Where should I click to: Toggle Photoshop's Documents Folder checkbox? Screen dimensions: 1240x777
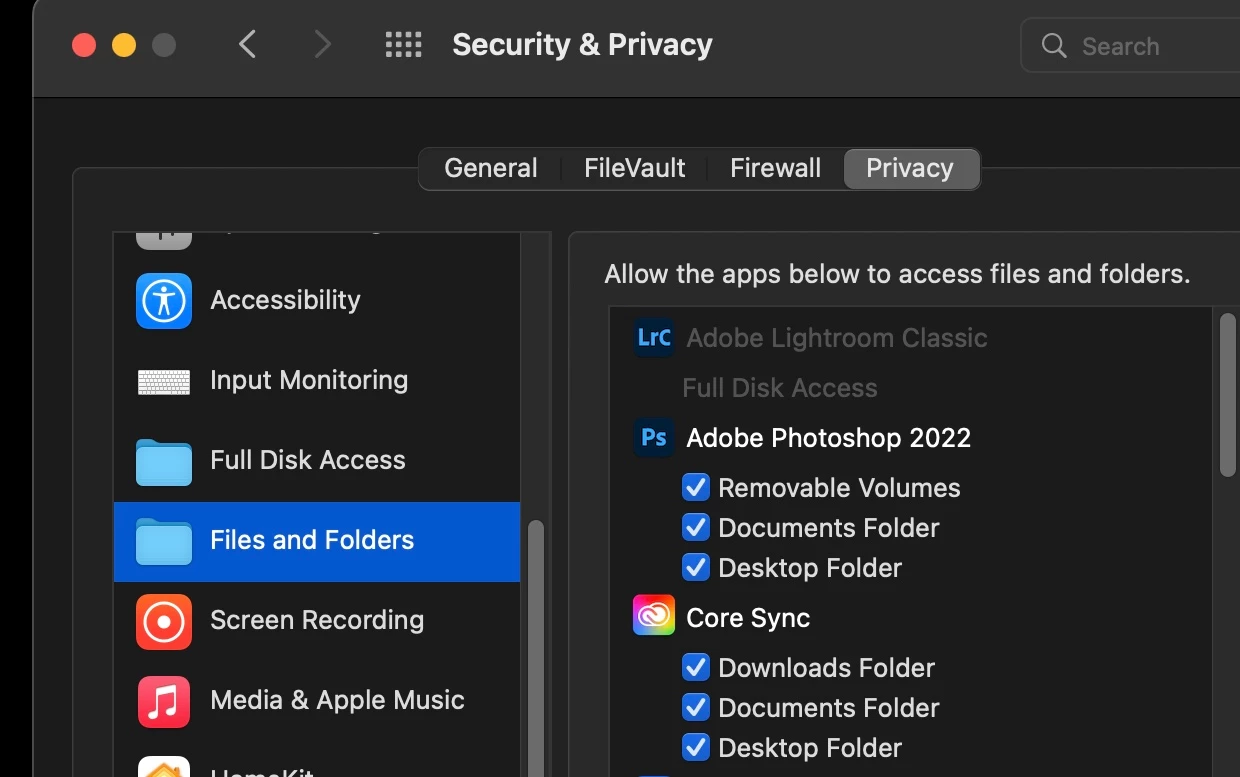[695, 528]
